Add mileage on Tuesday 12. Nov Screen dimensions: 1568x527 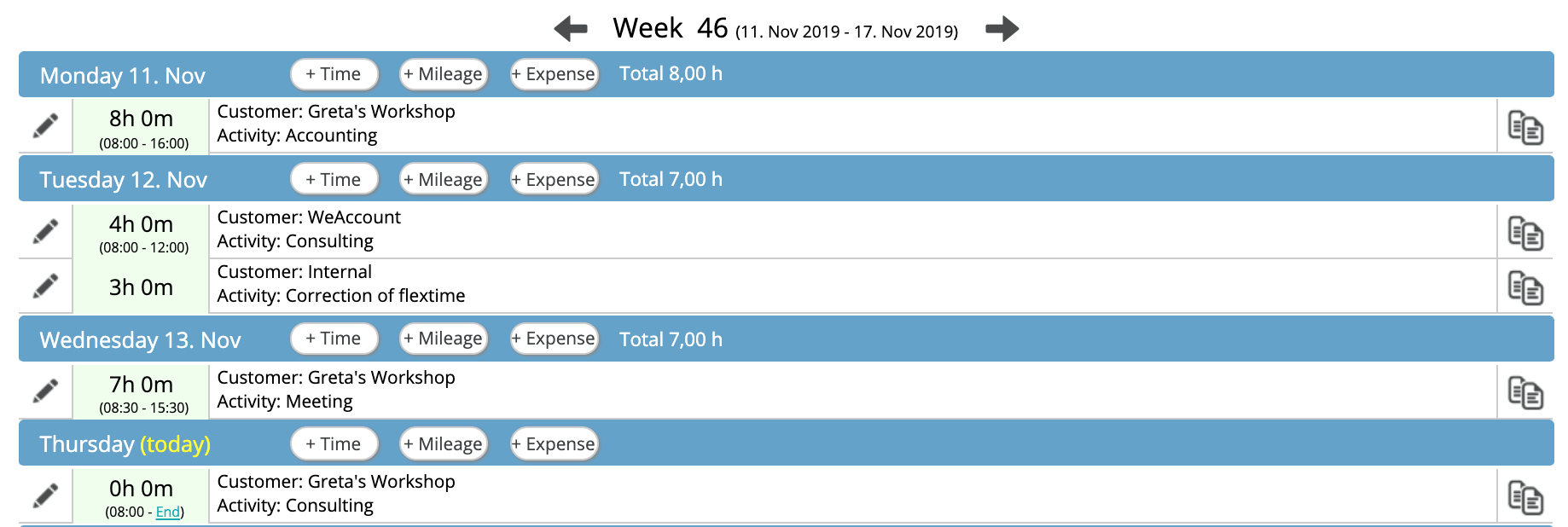pos(444,180)
